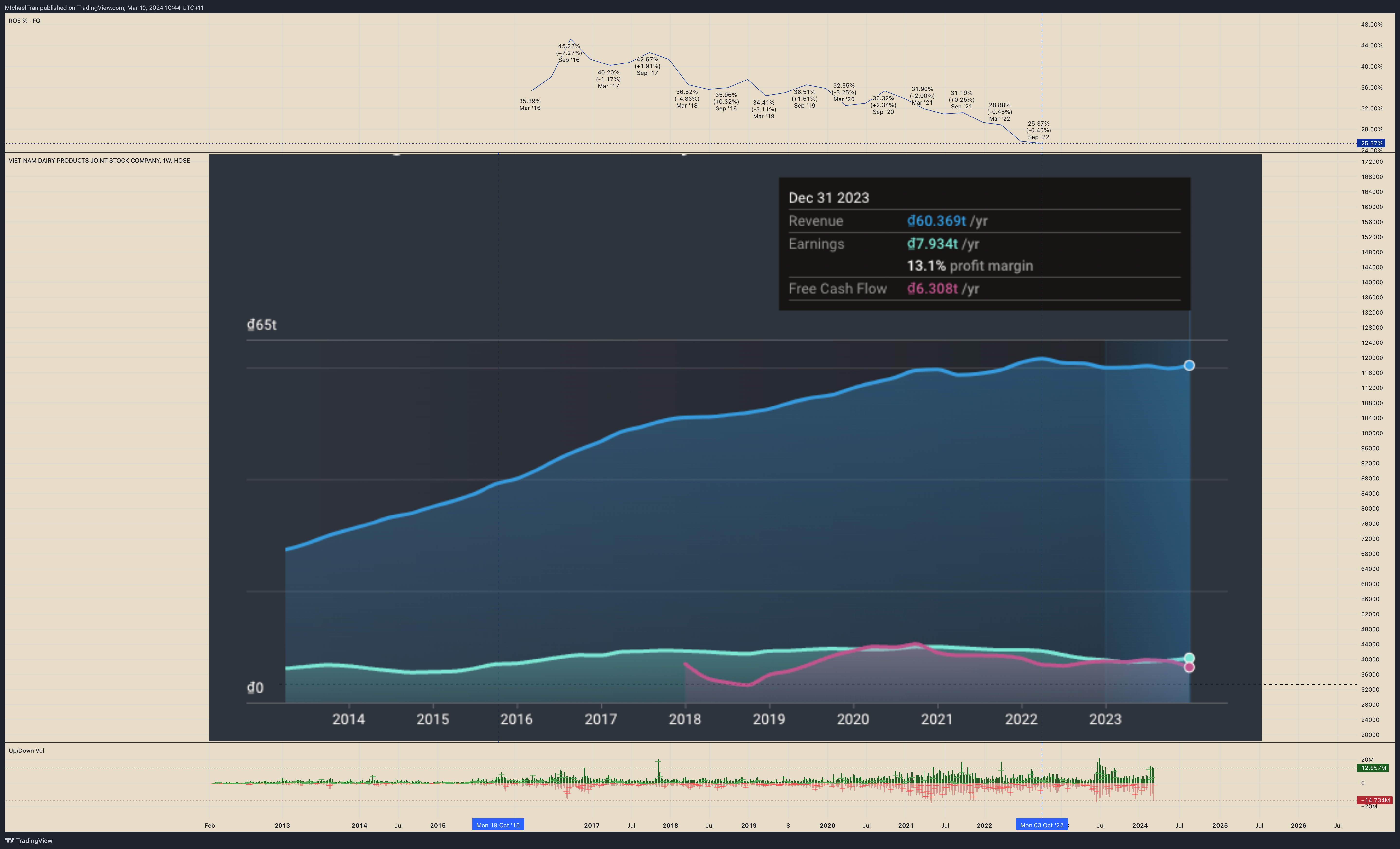Select the 'ROE % · FQ' indicator label
Screen dimensions: 1400x849
(x=24, y=21)
